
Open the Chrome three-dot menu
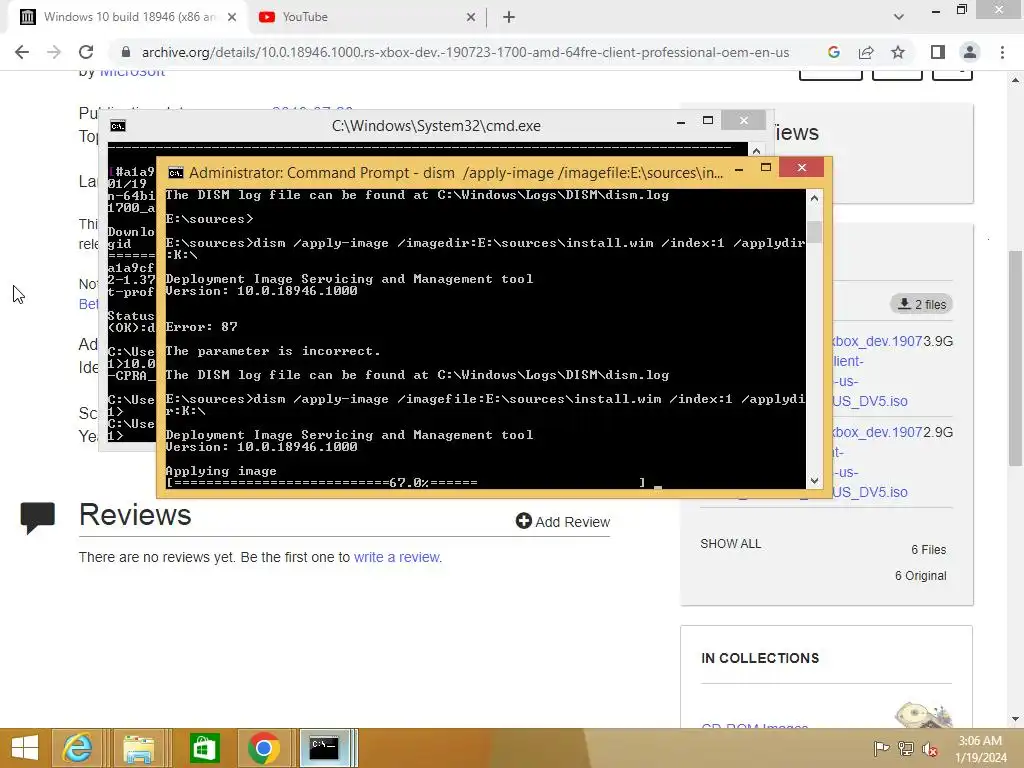pos(1002,52)
